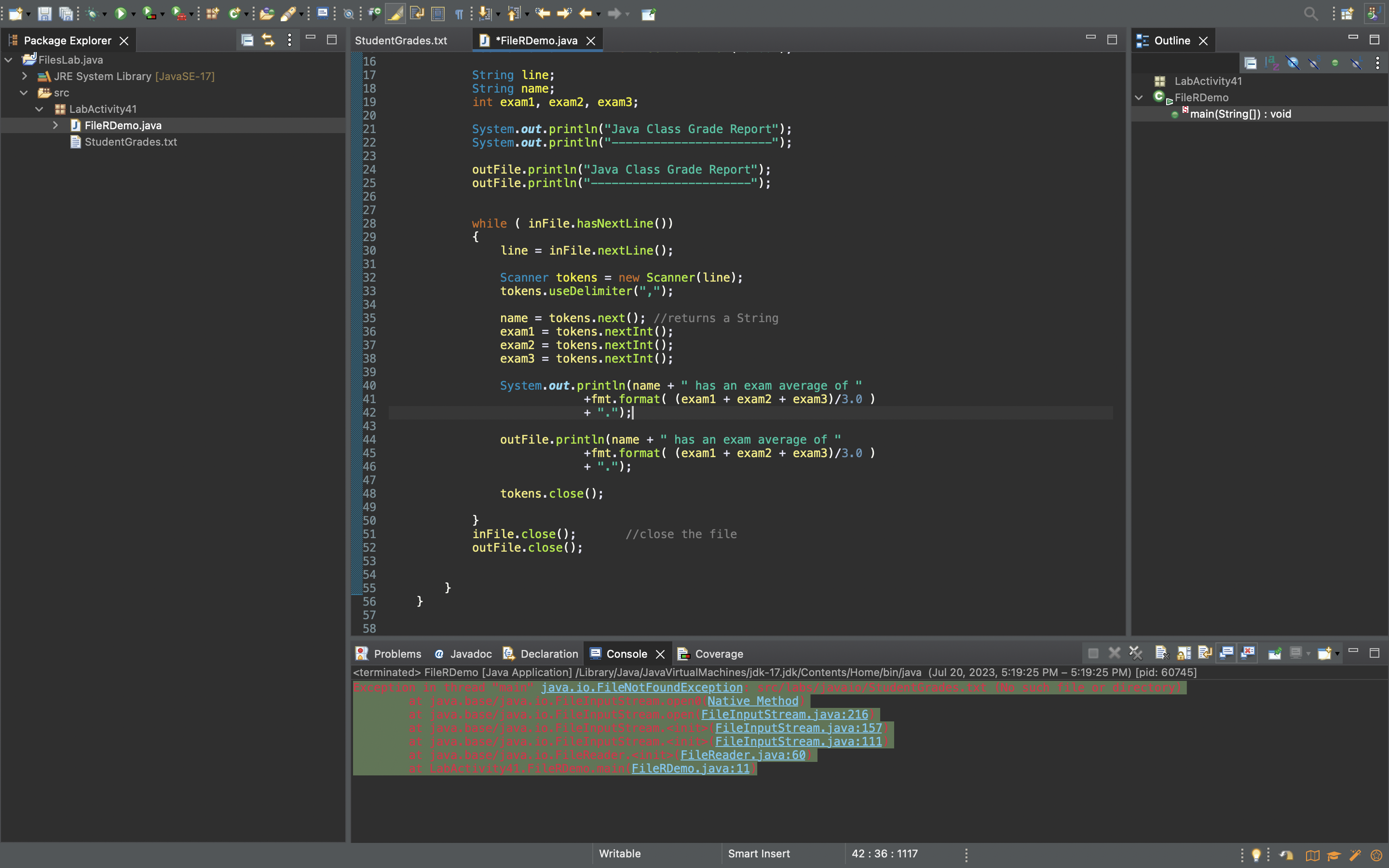The width and height of the screenshot is (1389, 868).
Task: Click the Save toolbar icon
Action: coord(45,13)
